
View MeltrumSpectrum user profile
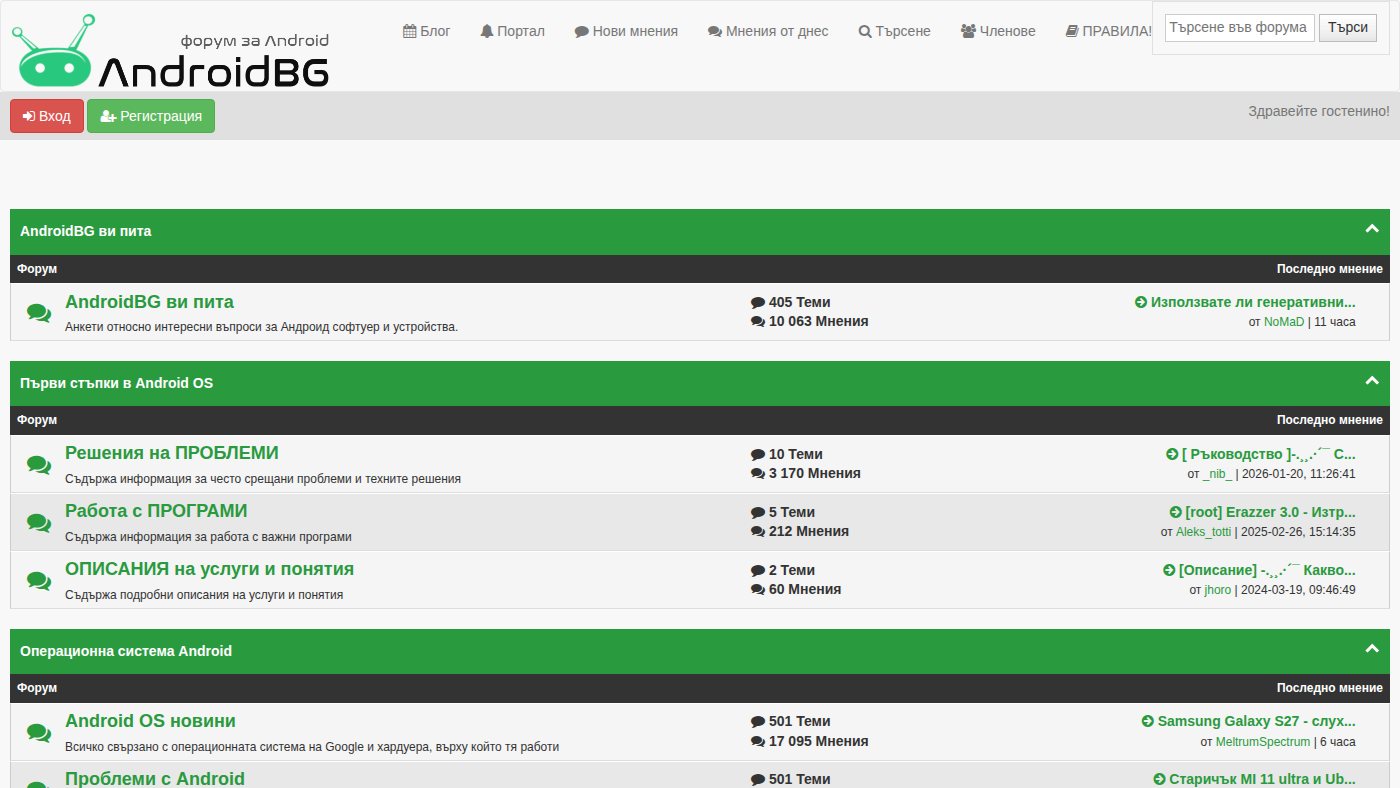click(x=1262, y=742)
